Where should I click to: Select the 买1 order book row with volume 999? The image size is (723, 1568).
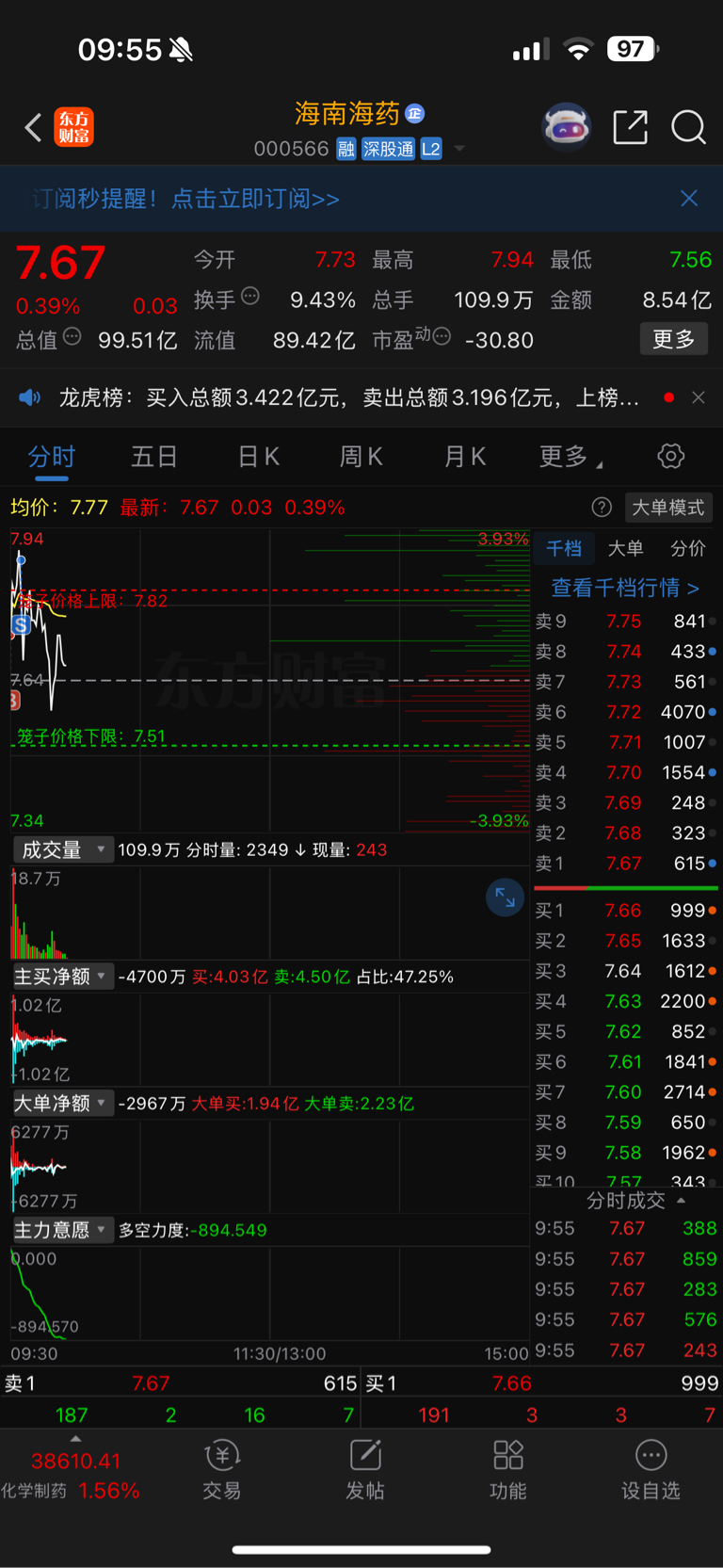[625, 911]
